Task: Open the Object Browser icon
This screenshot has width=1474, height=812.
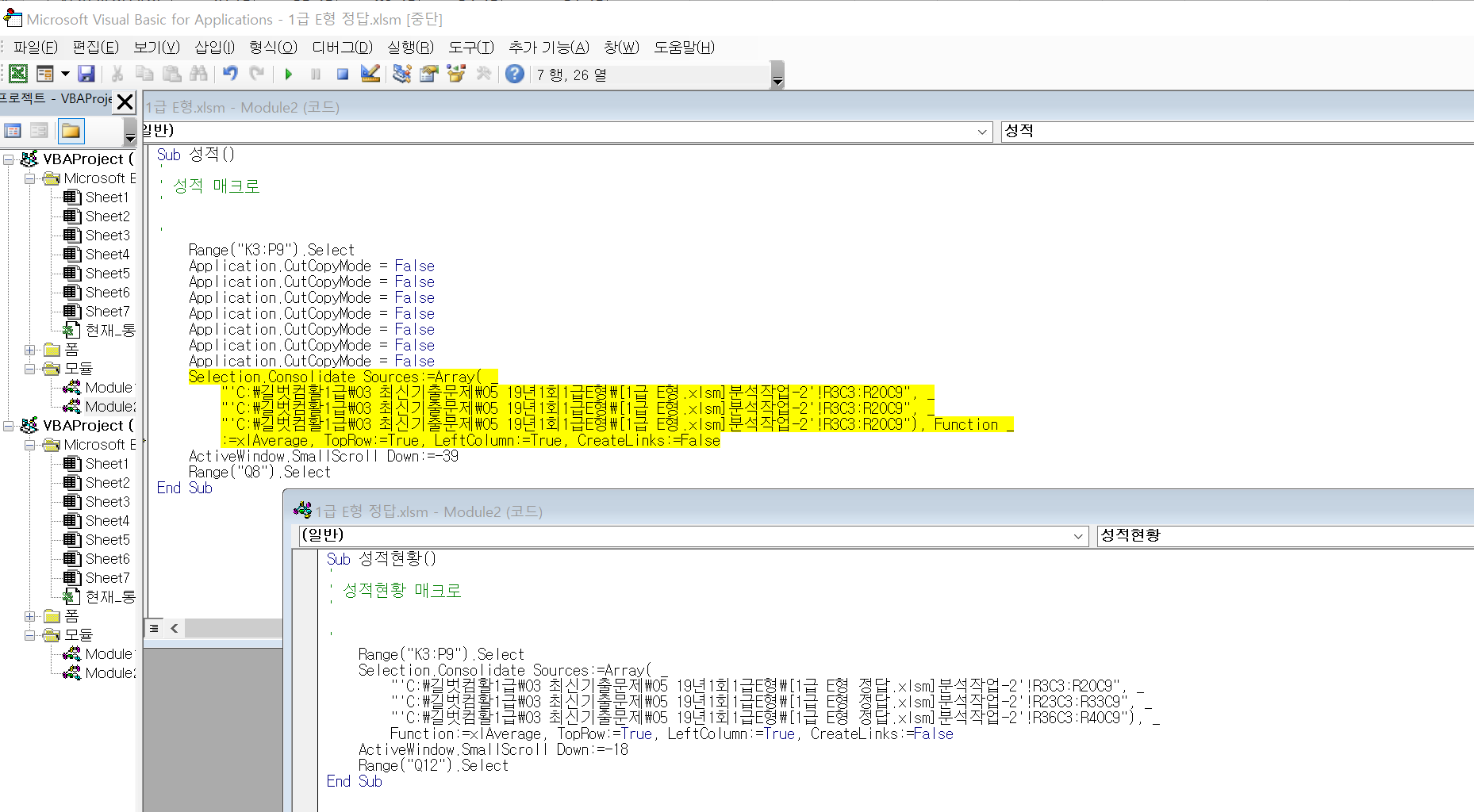Action: 456,75
